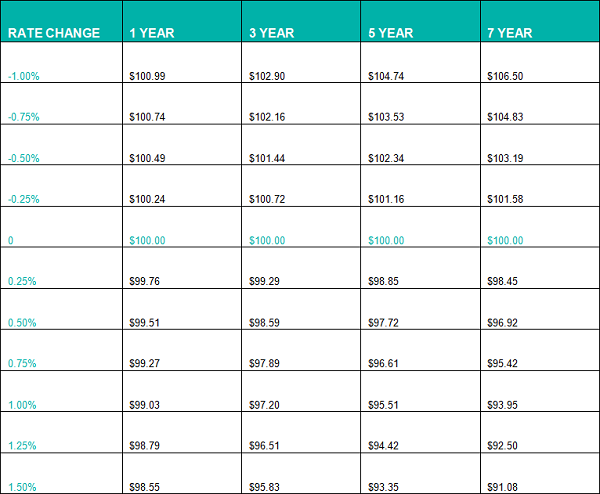Select the 1.50% rate change row label
The width and height of the screenshot is (600, 494).
point(22,486)
